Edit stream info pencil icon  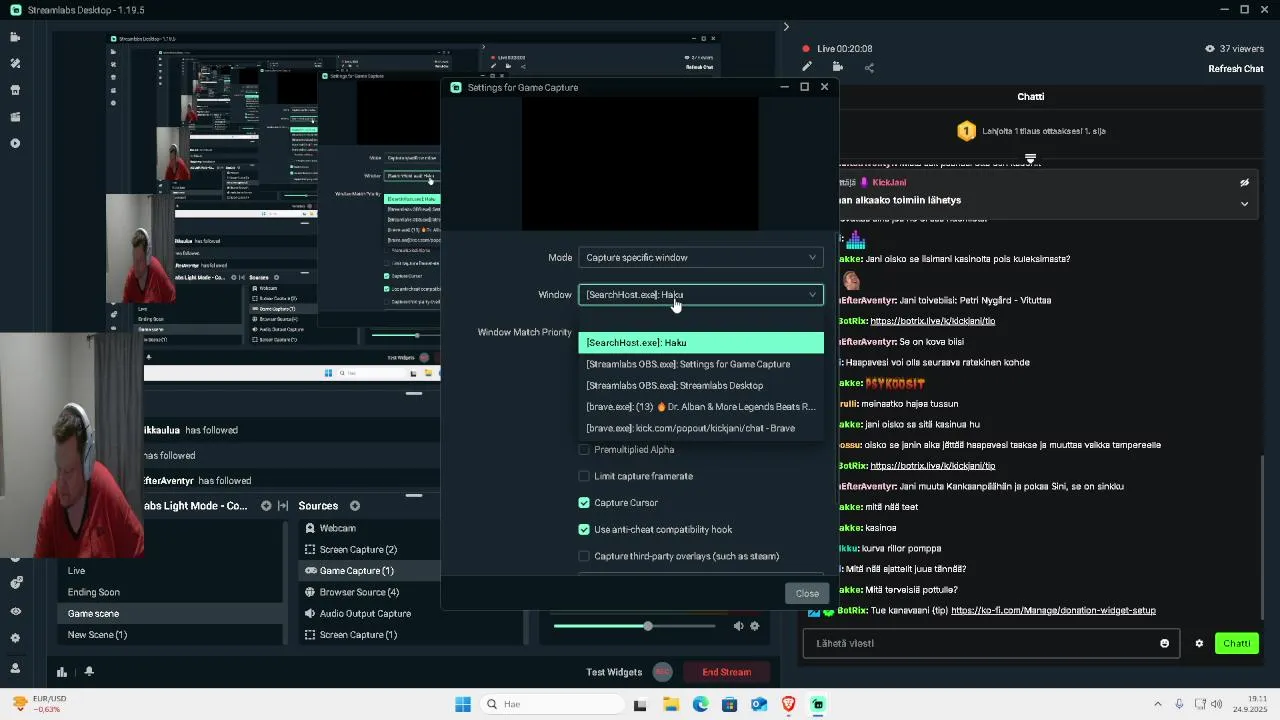pyautogui.click(x=807, y=67)
